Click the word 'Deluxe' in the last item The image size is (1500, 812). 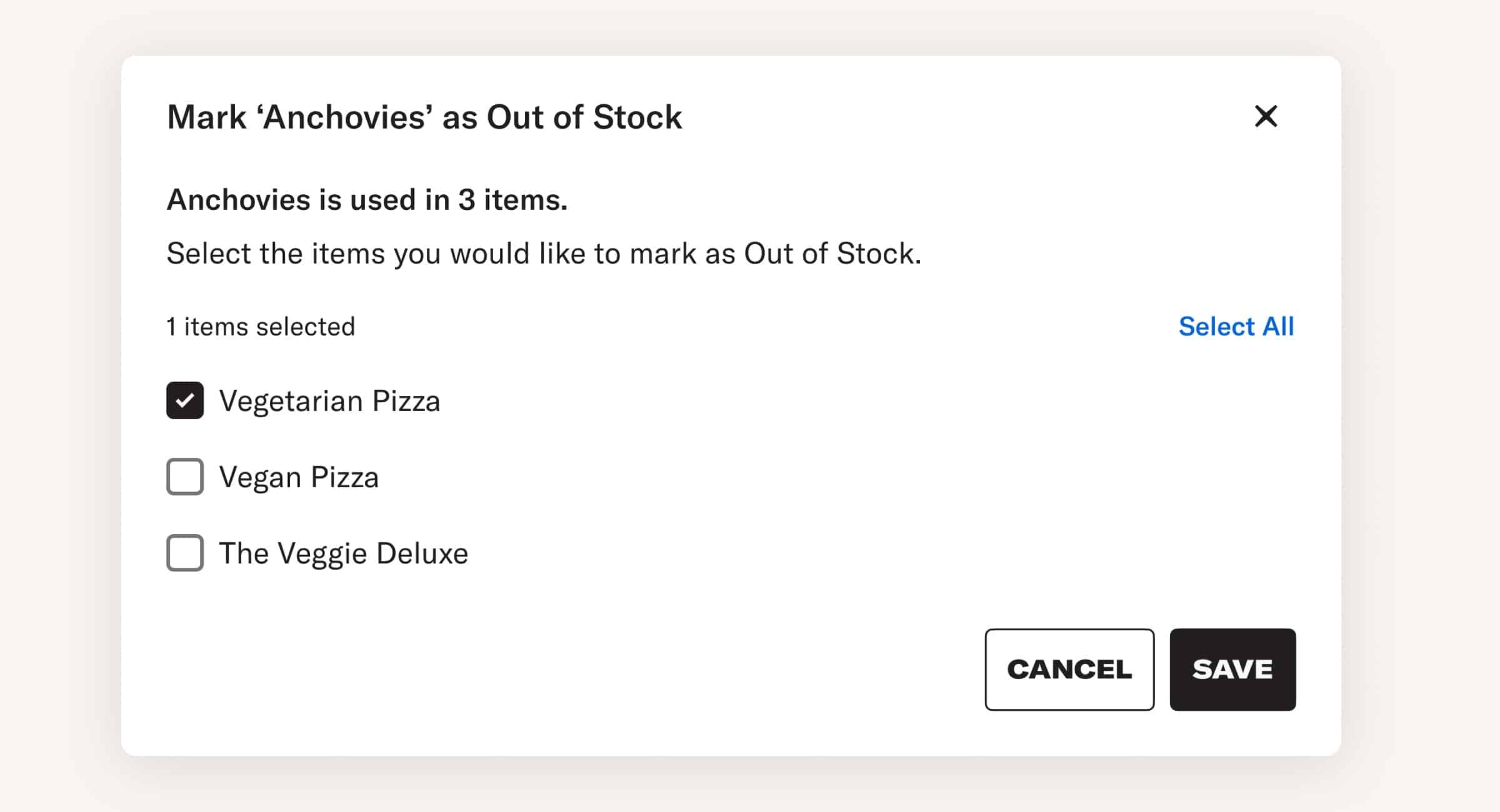click(422, 553)
